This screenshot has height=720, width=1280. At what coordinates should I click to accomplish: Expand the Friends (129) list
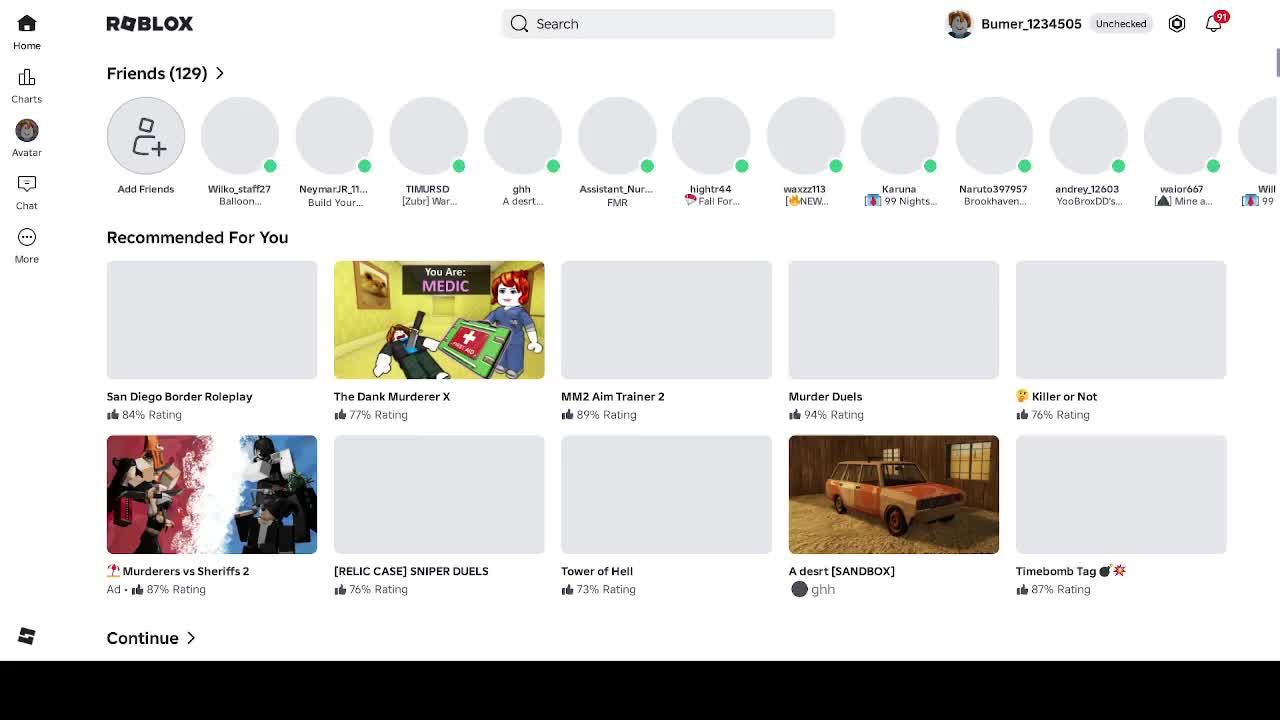coord(166,73)
